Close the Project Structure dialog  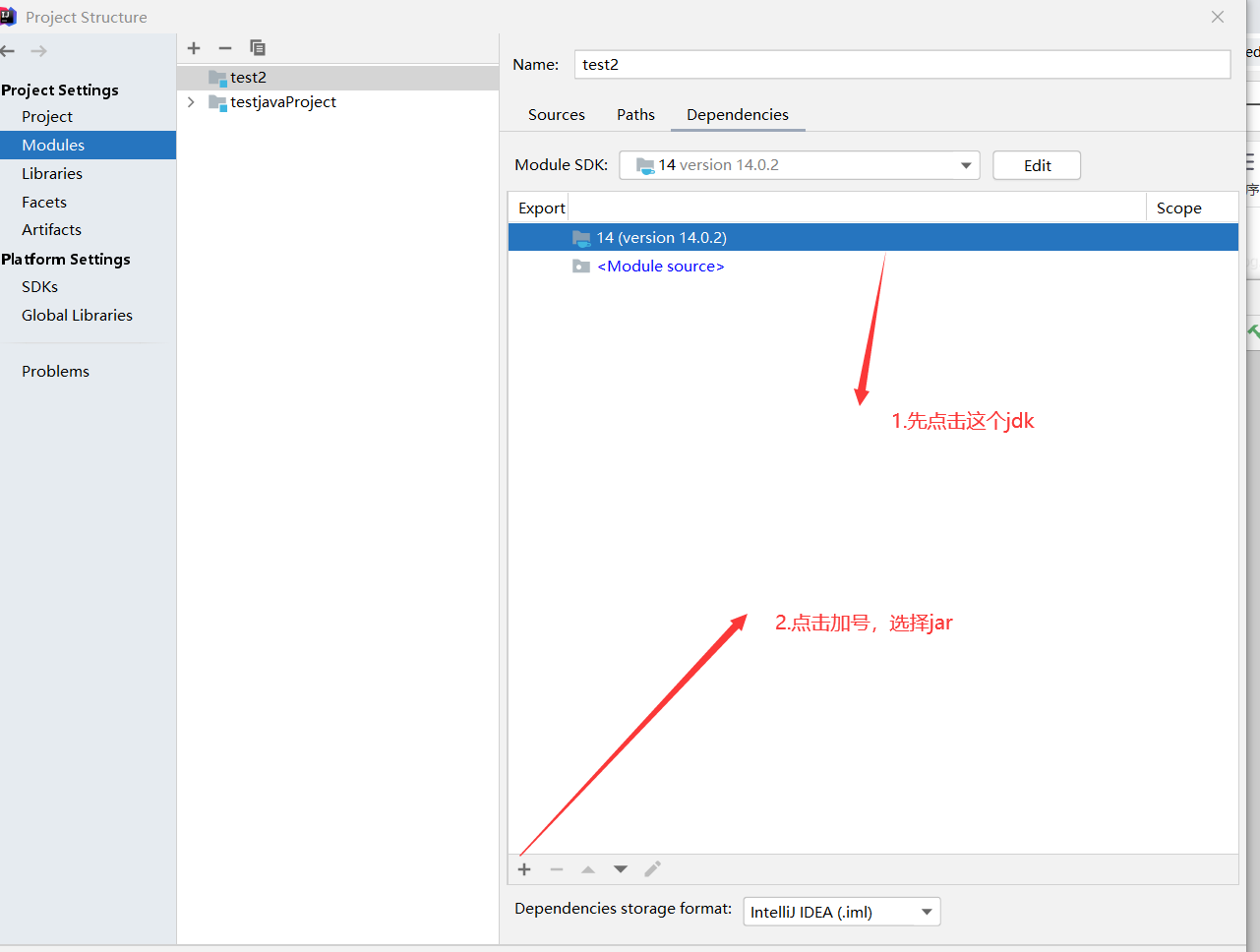pyautogui.click(x=1218, y=17)
